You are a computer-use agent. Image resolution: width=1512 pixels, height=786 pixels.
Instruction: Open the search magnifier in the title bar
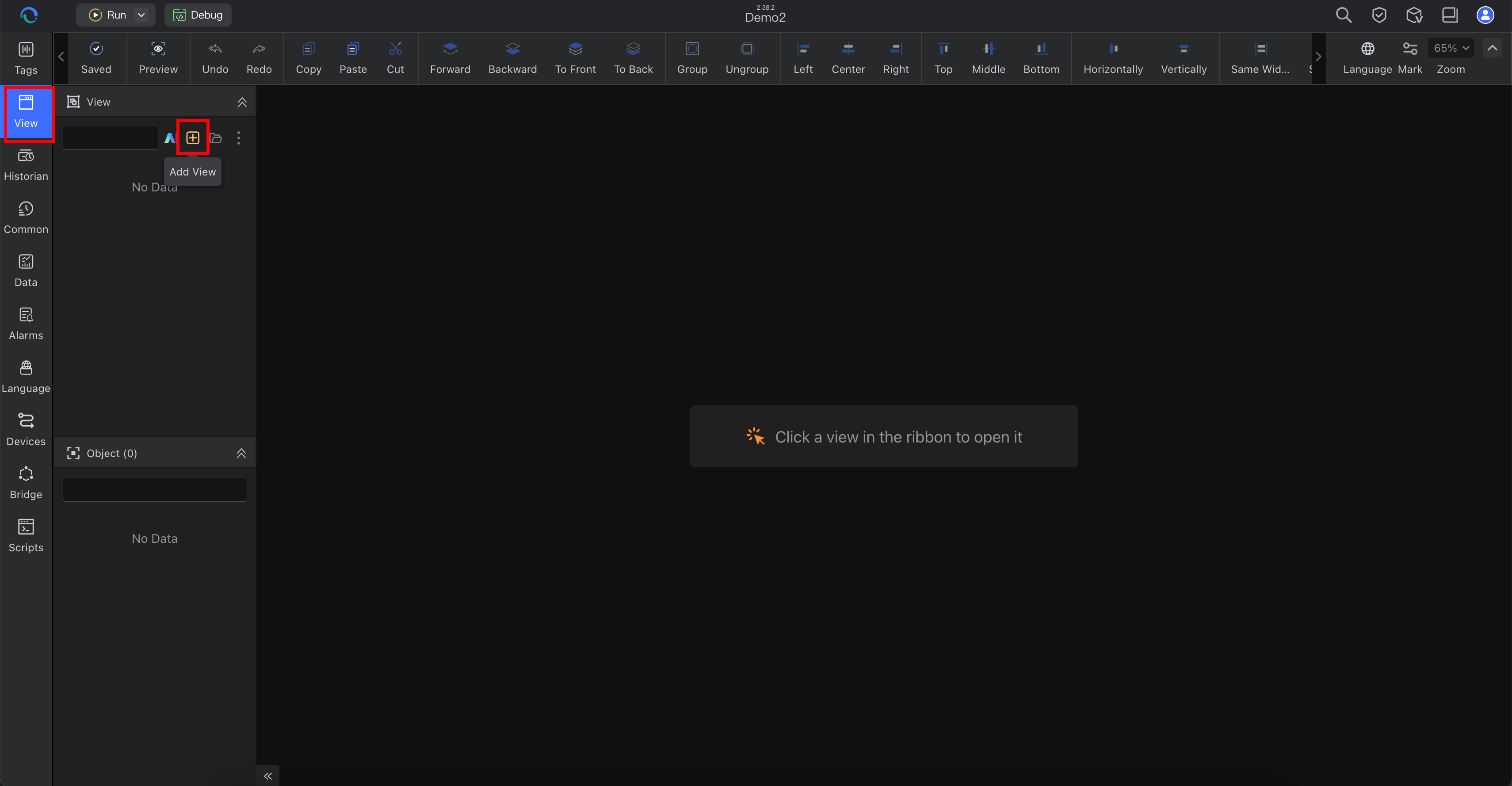pos(1344,15)
